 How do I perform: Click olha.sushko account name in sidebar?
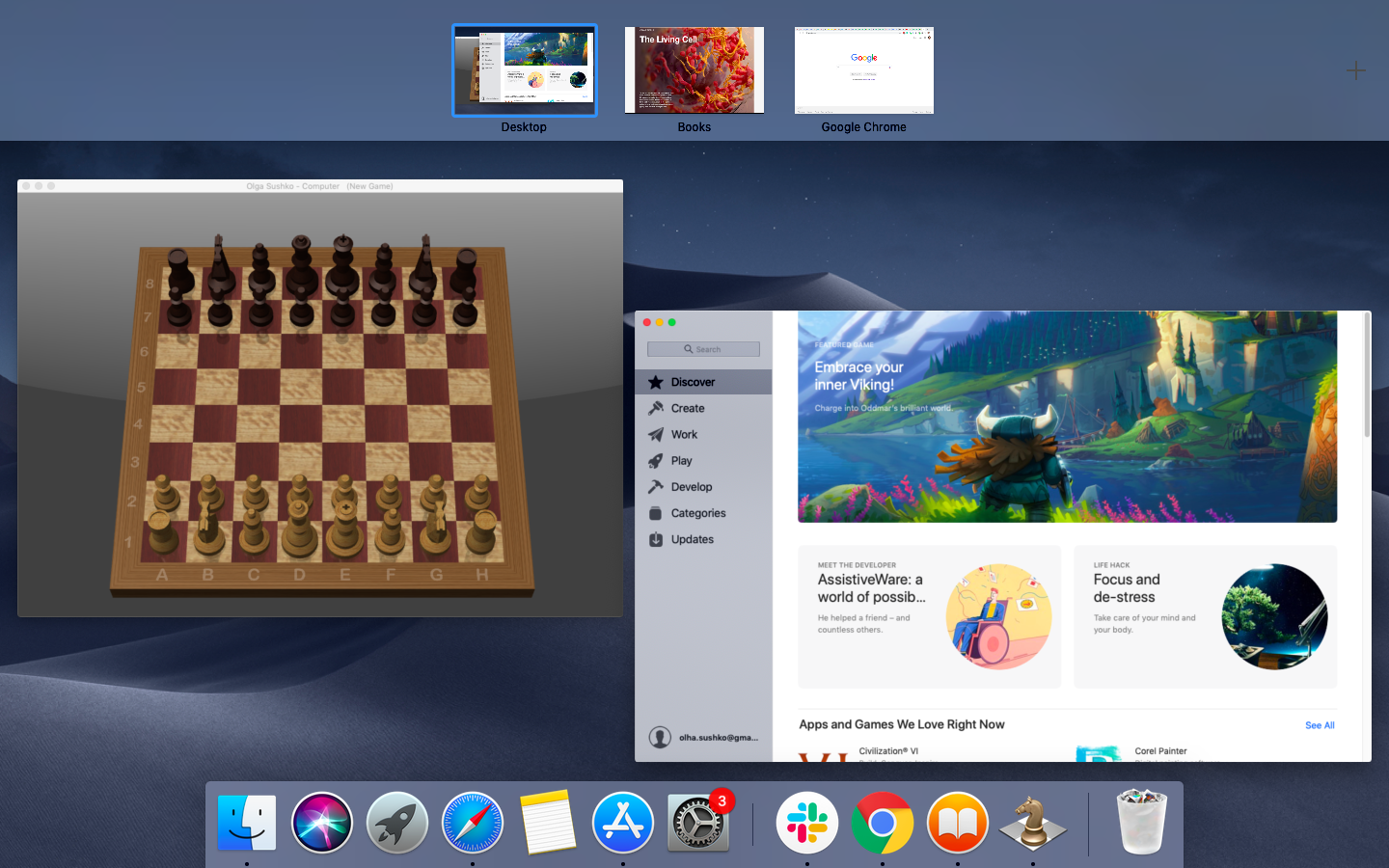click(x=719, y=738)
